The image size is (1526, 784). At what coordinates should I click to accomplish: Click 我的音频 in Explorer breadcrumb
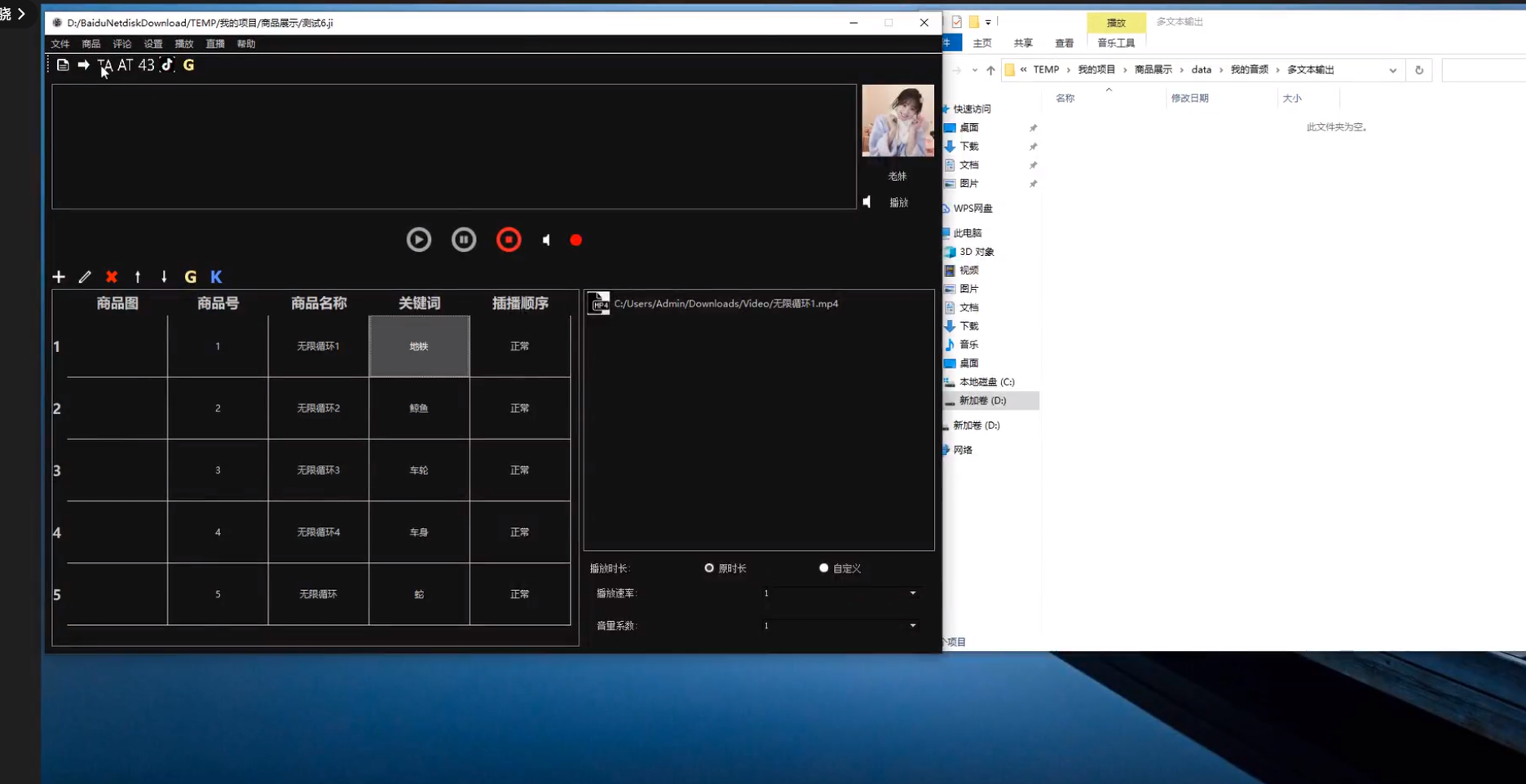click(1249, 70)
